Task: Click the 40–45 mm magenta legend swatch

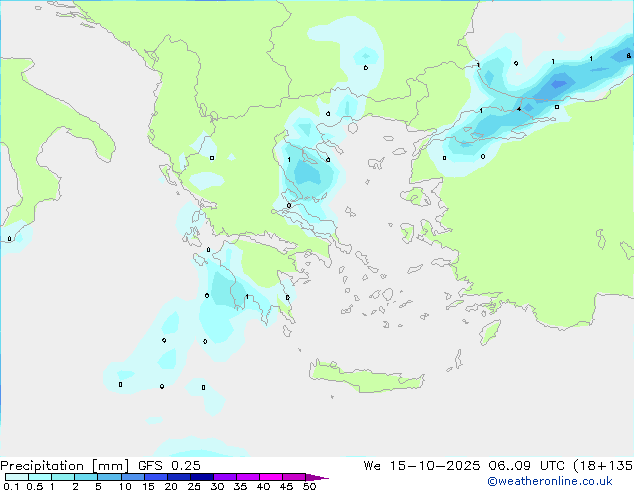Action: click(271, 477)
